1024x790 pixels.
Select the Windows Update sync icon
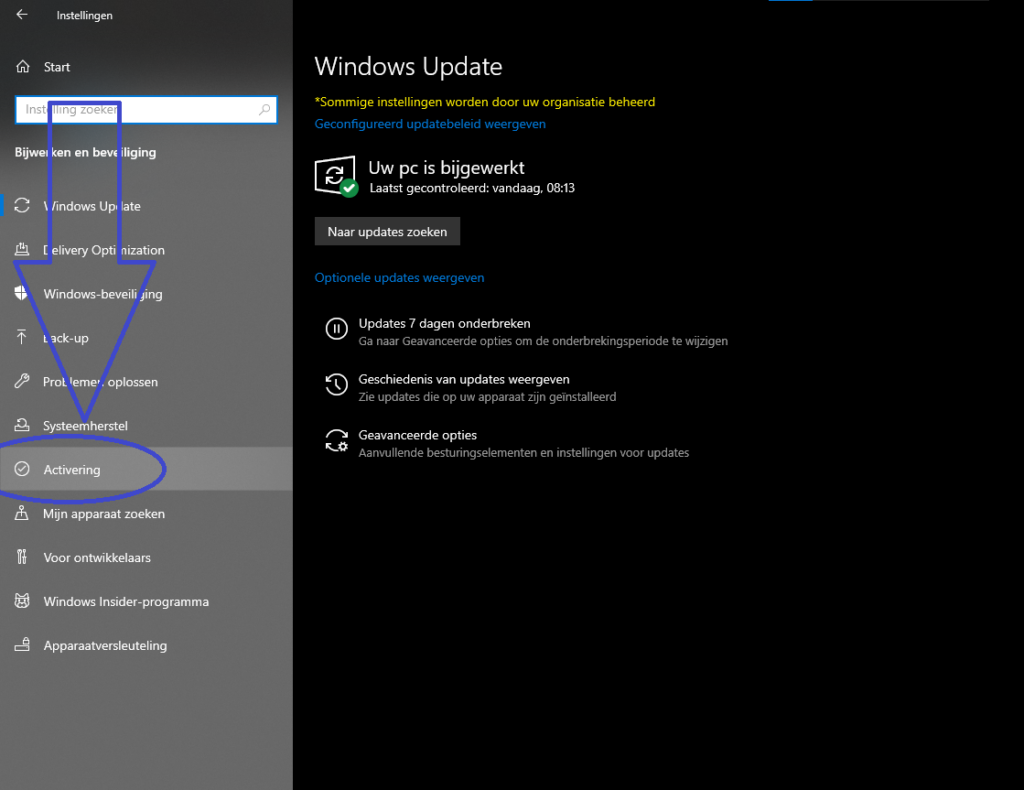tap(22, 206)
